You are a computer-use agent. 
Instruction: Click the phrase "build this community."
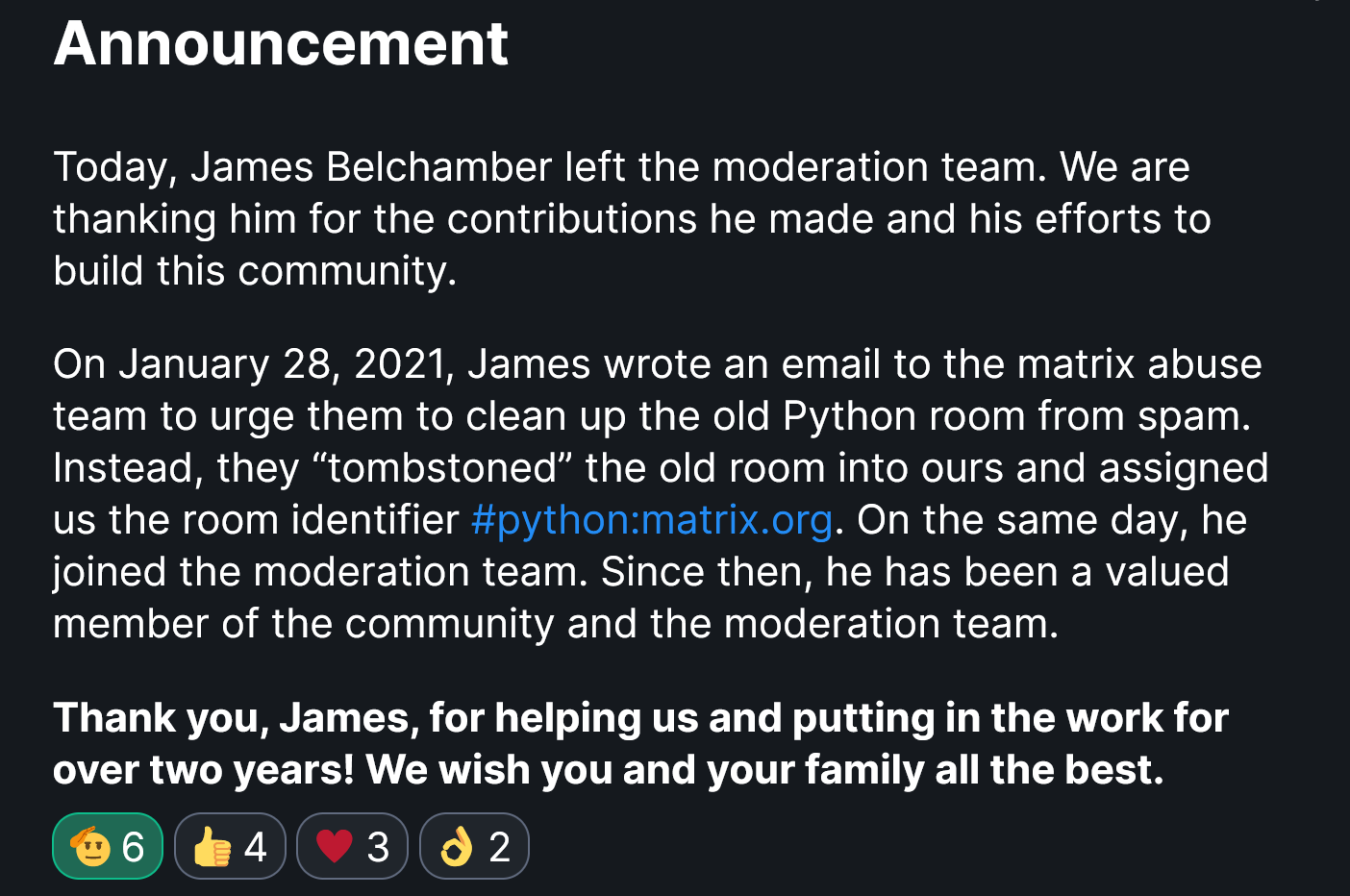(x=255, y=271)
